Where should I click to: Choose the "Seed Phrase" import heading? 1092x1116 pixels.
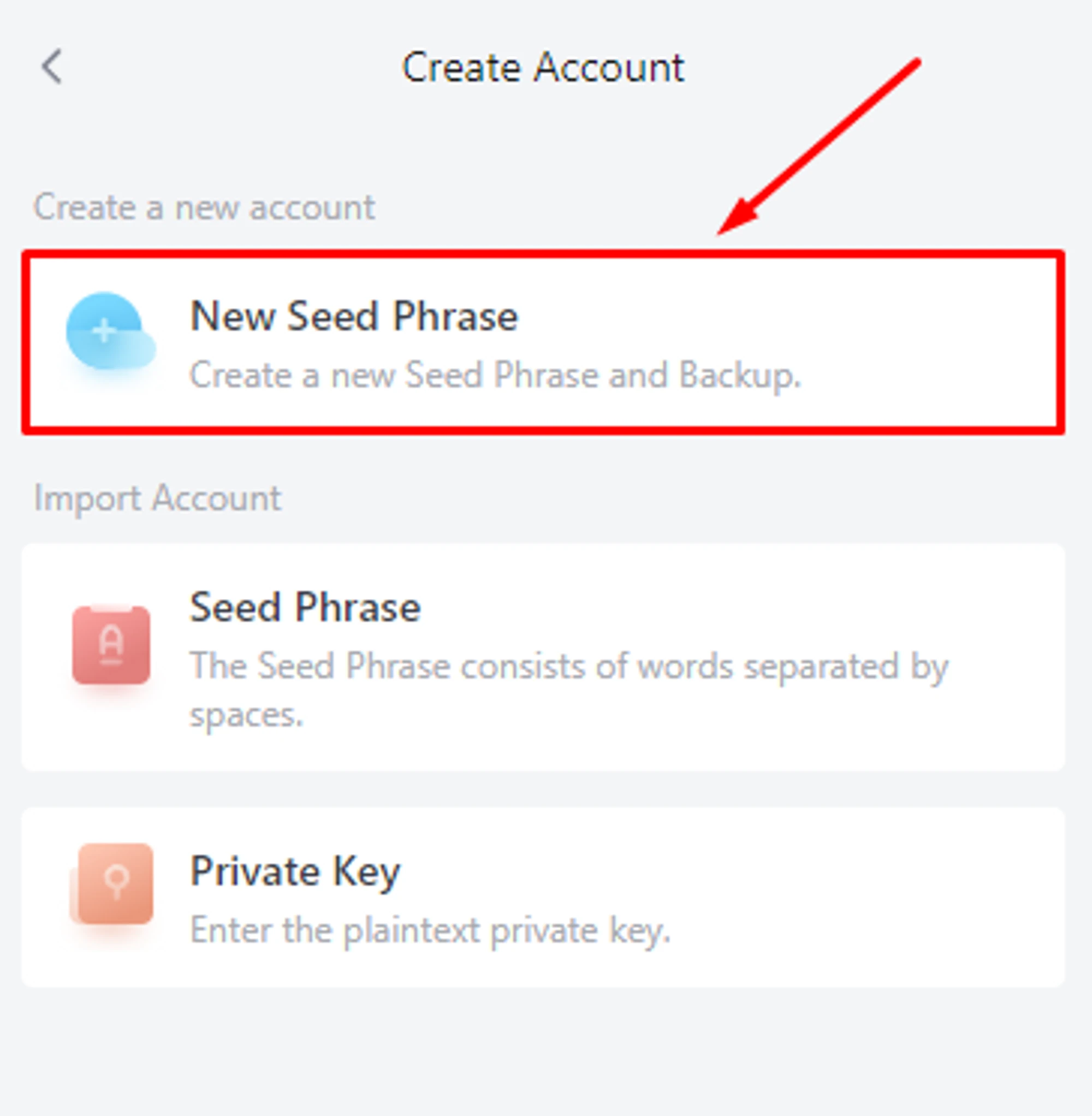pos(305,607)
